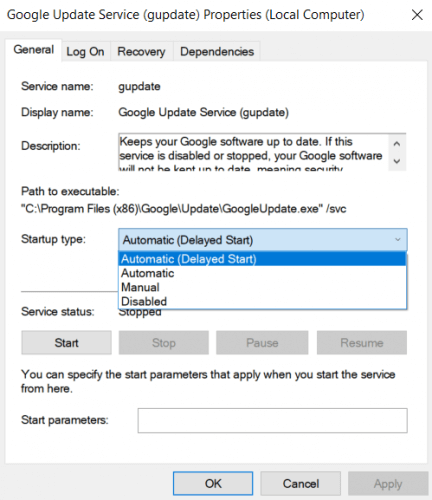
Task: Click the Resume service button
Action: [x=362, y=343]
